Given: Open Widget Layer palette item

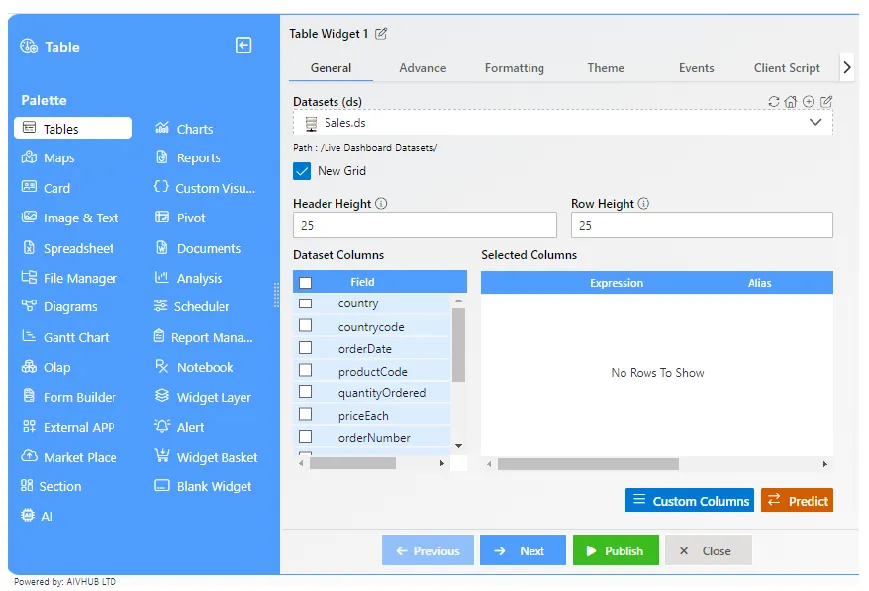Looking at the screenshot, I should point(203,397).
